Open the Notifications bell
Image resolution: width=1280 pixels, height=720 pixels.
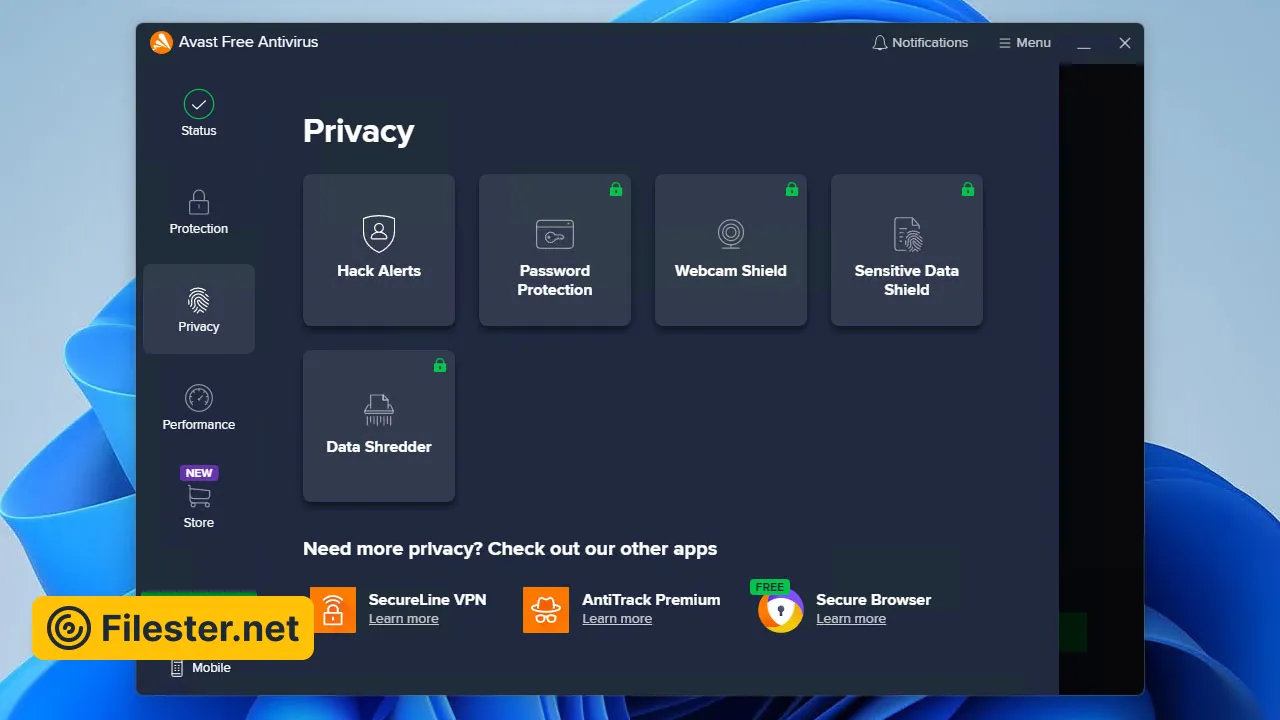tap(880, 43)
